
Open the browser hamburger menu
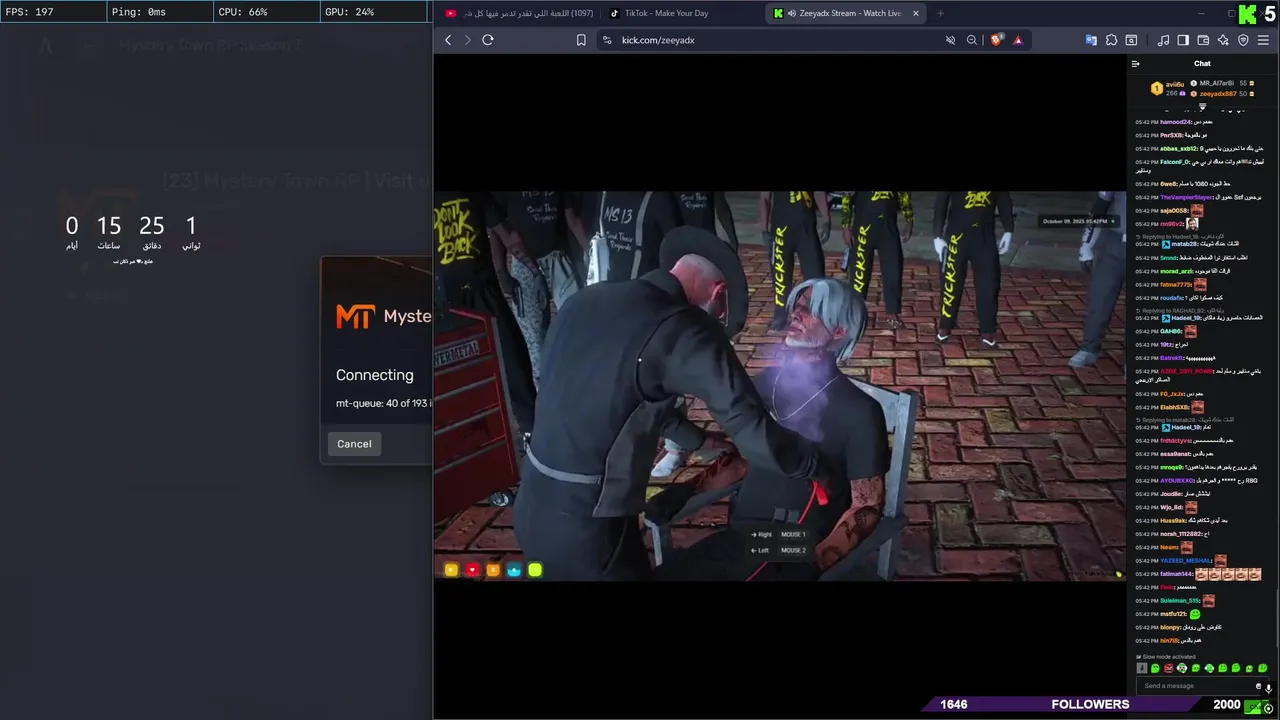pos(1264,40)
